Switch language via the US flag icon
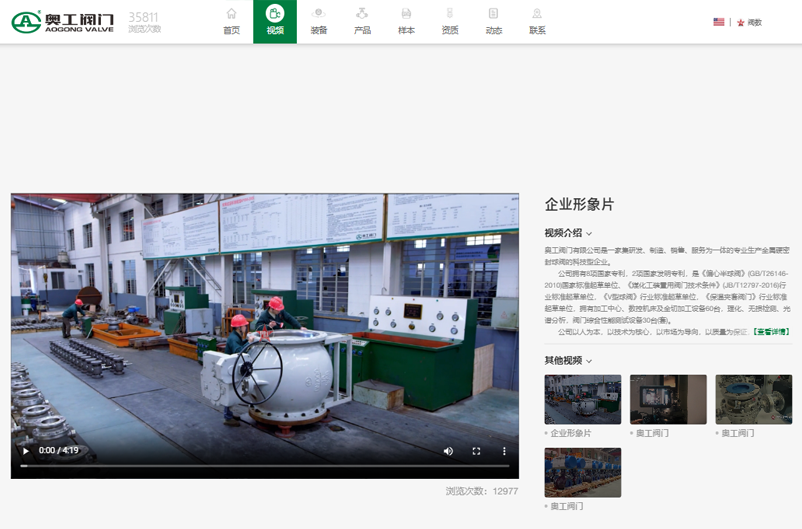Image resolution: width=802 pixels, height=529 pixels. 718,22
